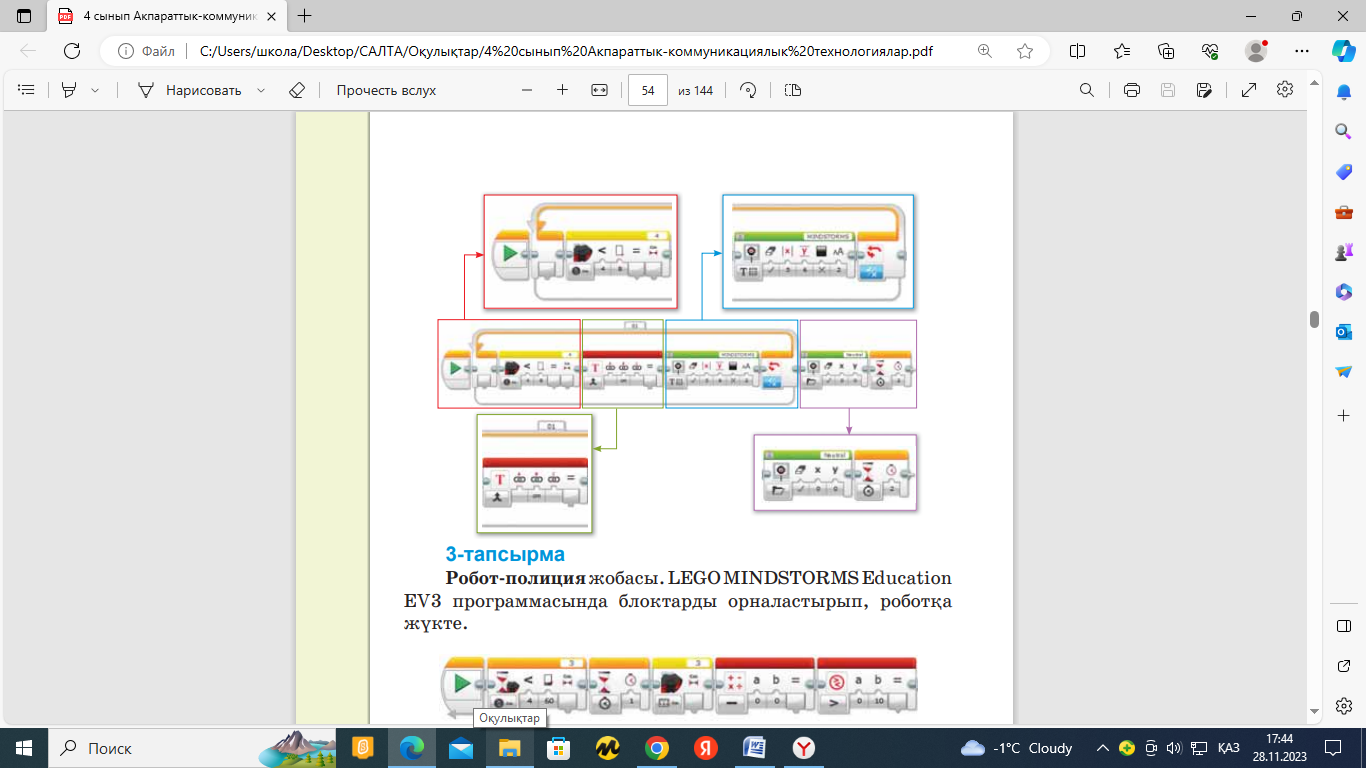Open sidebar Drop paper plane icon
1366x768 pixels.
pos(1344,372)
